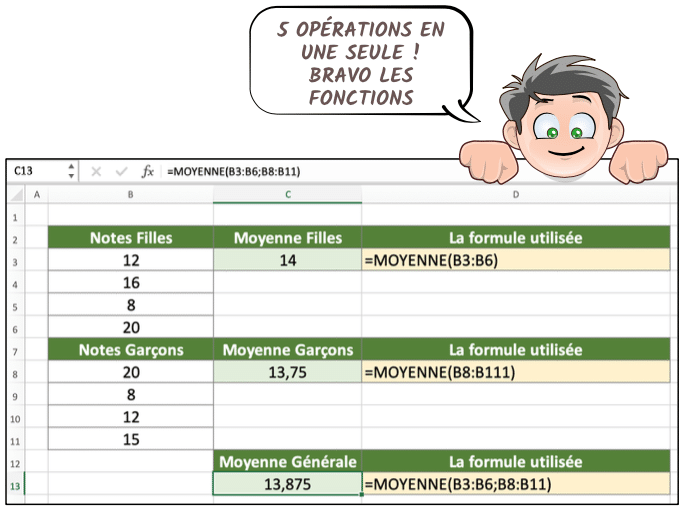Click the Name Box showing C13
This screenshot has width=685, height=511.
pos(35,171)
